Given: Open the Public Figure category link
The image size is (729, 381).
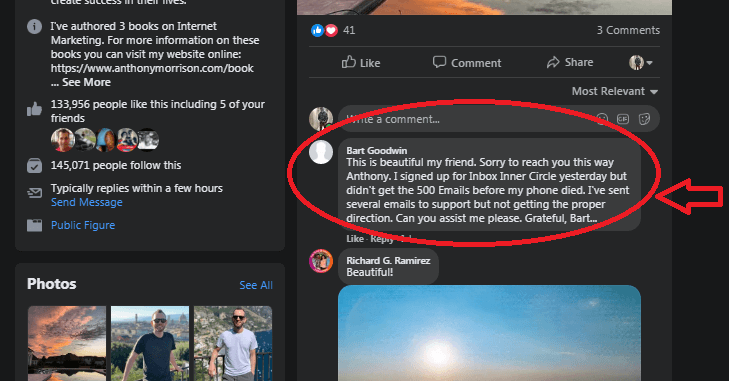Looking at the screenshot, I should [x=83, y=225].
